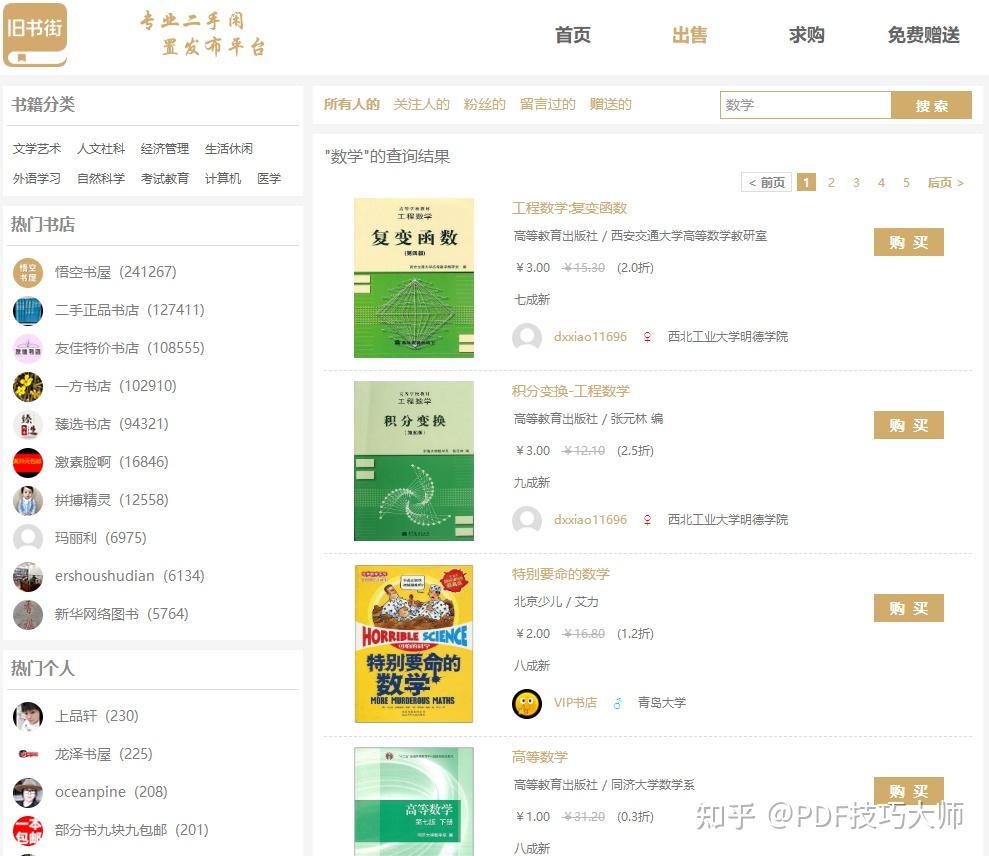Screen dimensions: 989x856
Task: Open oceanpine user avatar
Action: pyautogui.click(x=28, y=792)
